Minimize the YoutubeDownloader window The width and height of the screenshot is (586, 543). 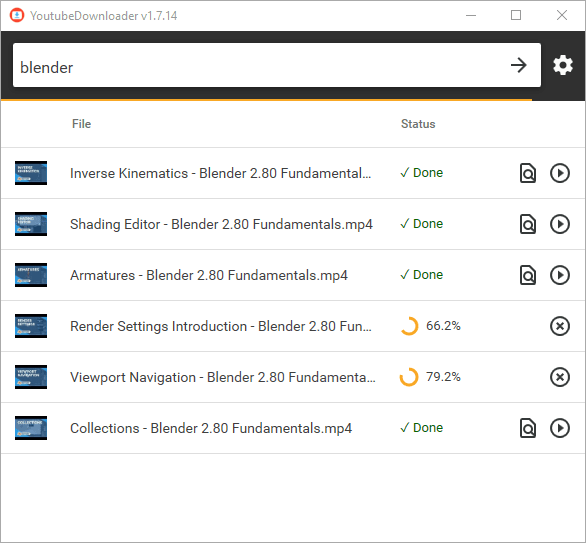coord(471,15)
